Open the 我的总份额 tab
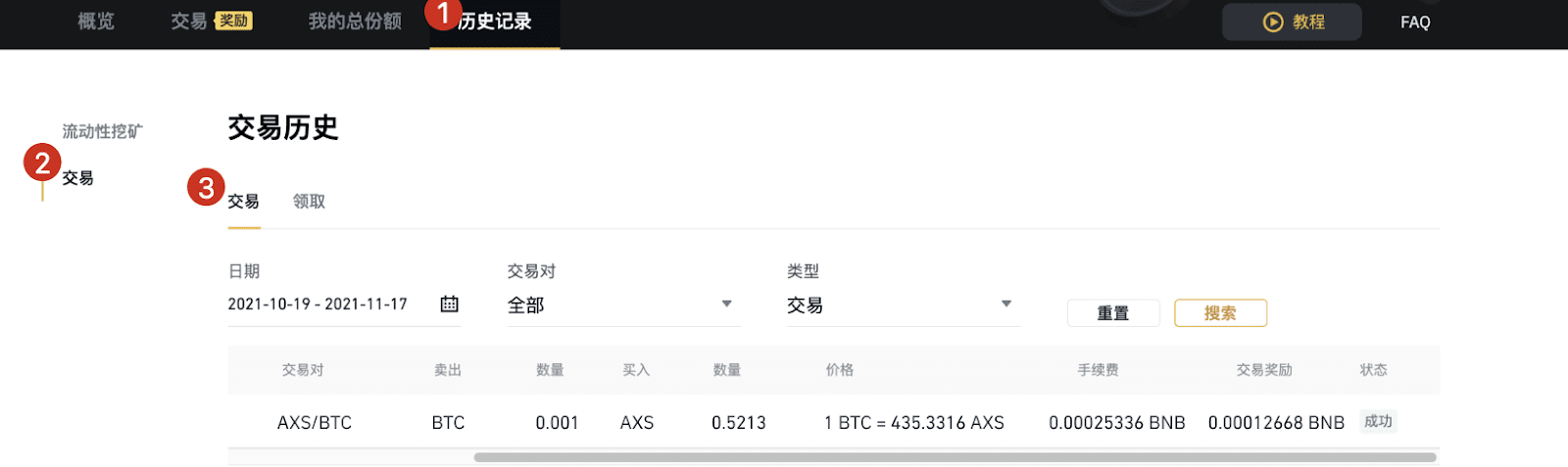The height and width of the screenshot is (467, 1568). tap(355, 22)
